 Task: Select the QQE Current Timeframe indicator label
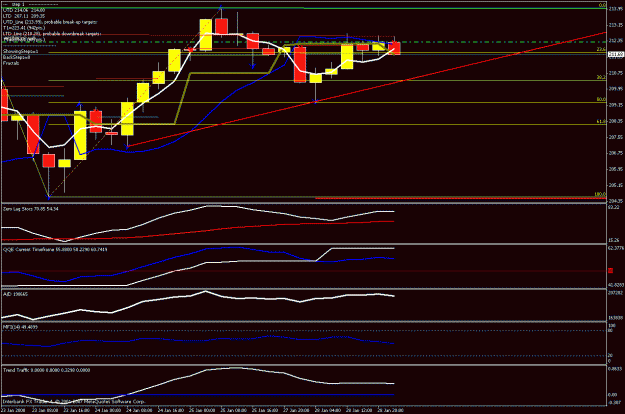click(55, 249)
